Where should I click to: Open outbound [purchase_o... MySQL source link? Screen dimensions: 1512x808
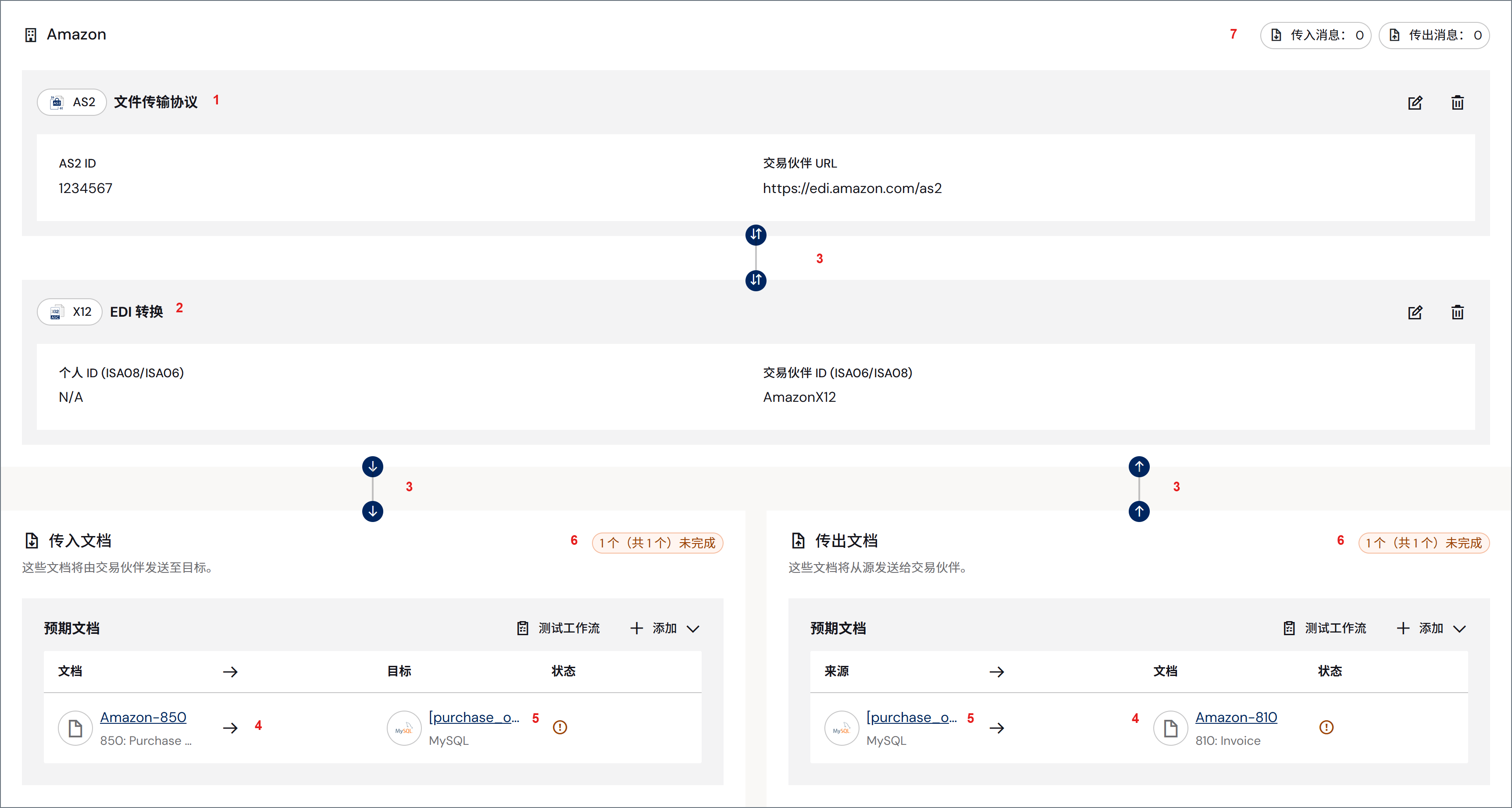click(912, 718)
